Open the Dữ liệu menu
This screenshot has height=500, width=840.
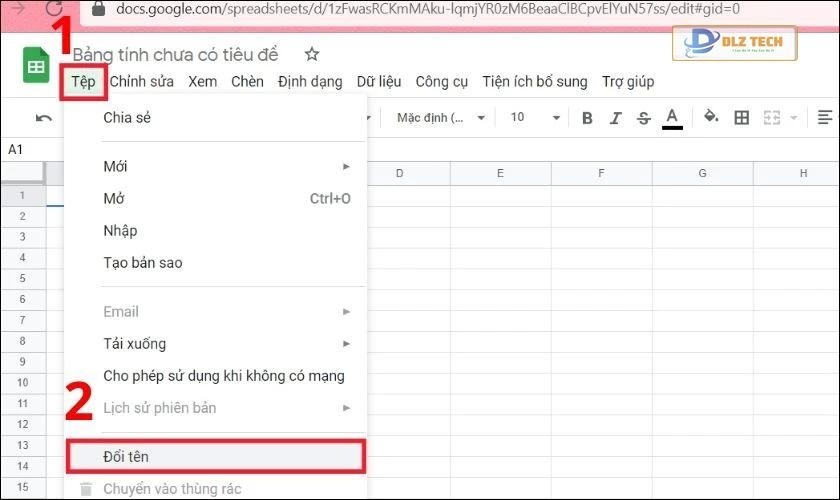pyautogui.click(x=379, y=81)
